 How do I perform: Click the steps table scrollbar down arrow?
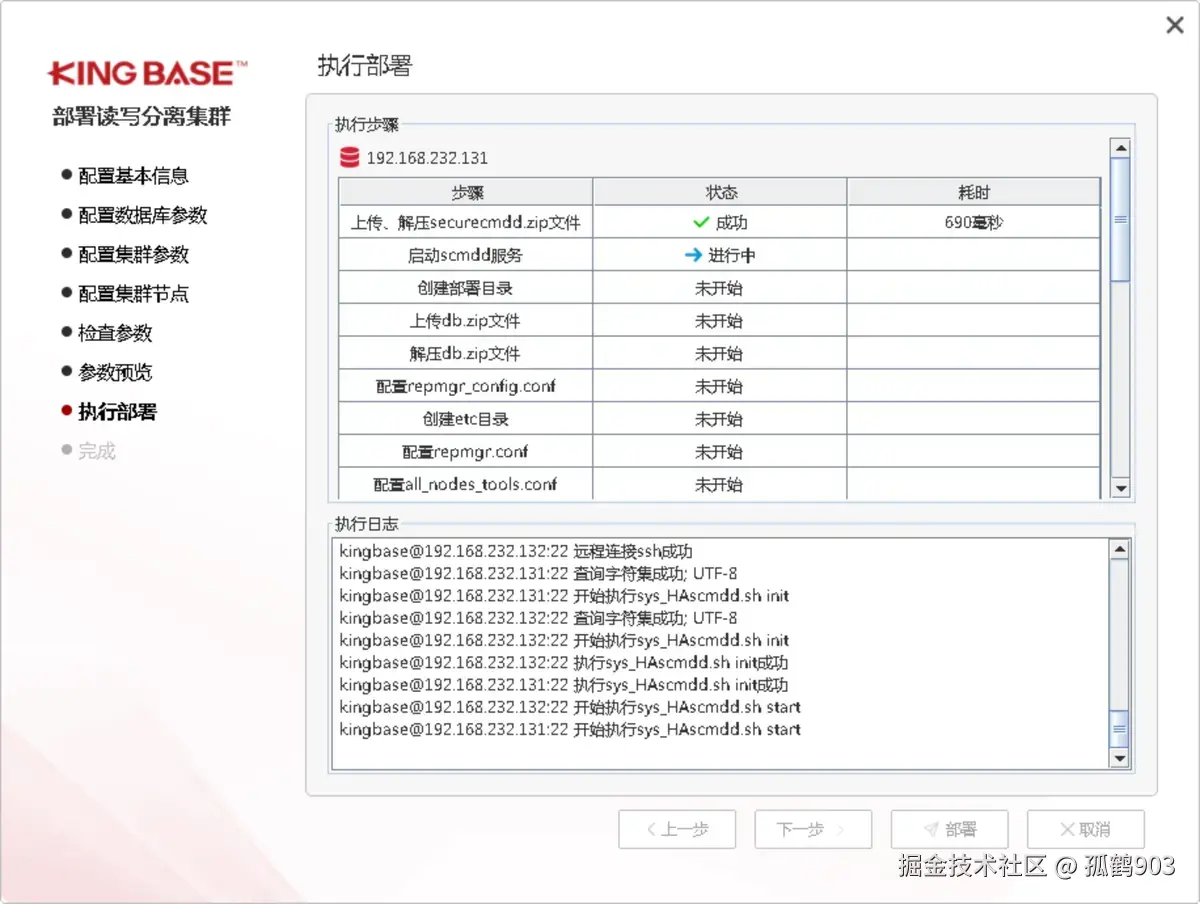(1121, 488)
